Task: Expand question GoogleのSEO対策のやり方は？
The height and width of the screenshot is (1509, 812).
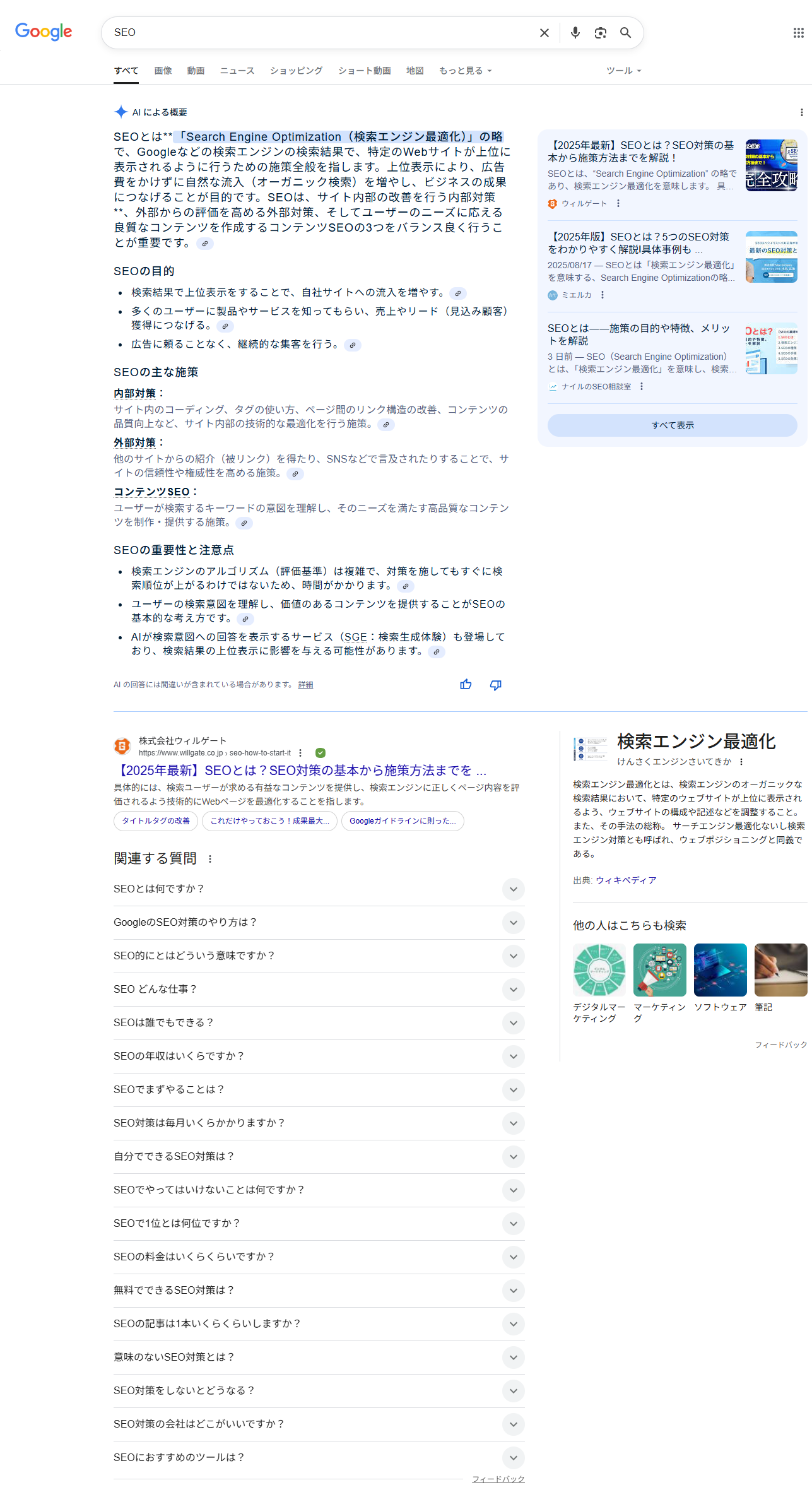Action: click(319, 923)
